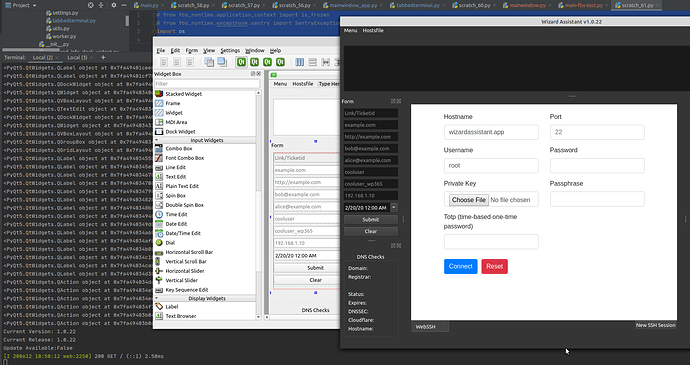
Task: Click Lay Out Horizontally toolbar icon
Action: click(300, 62)
